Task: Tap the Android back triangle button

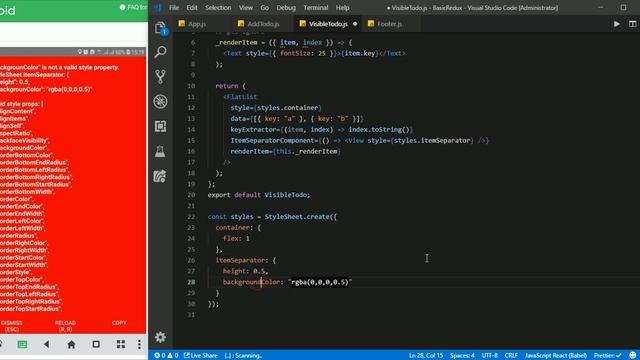Action: pos(47,344)
